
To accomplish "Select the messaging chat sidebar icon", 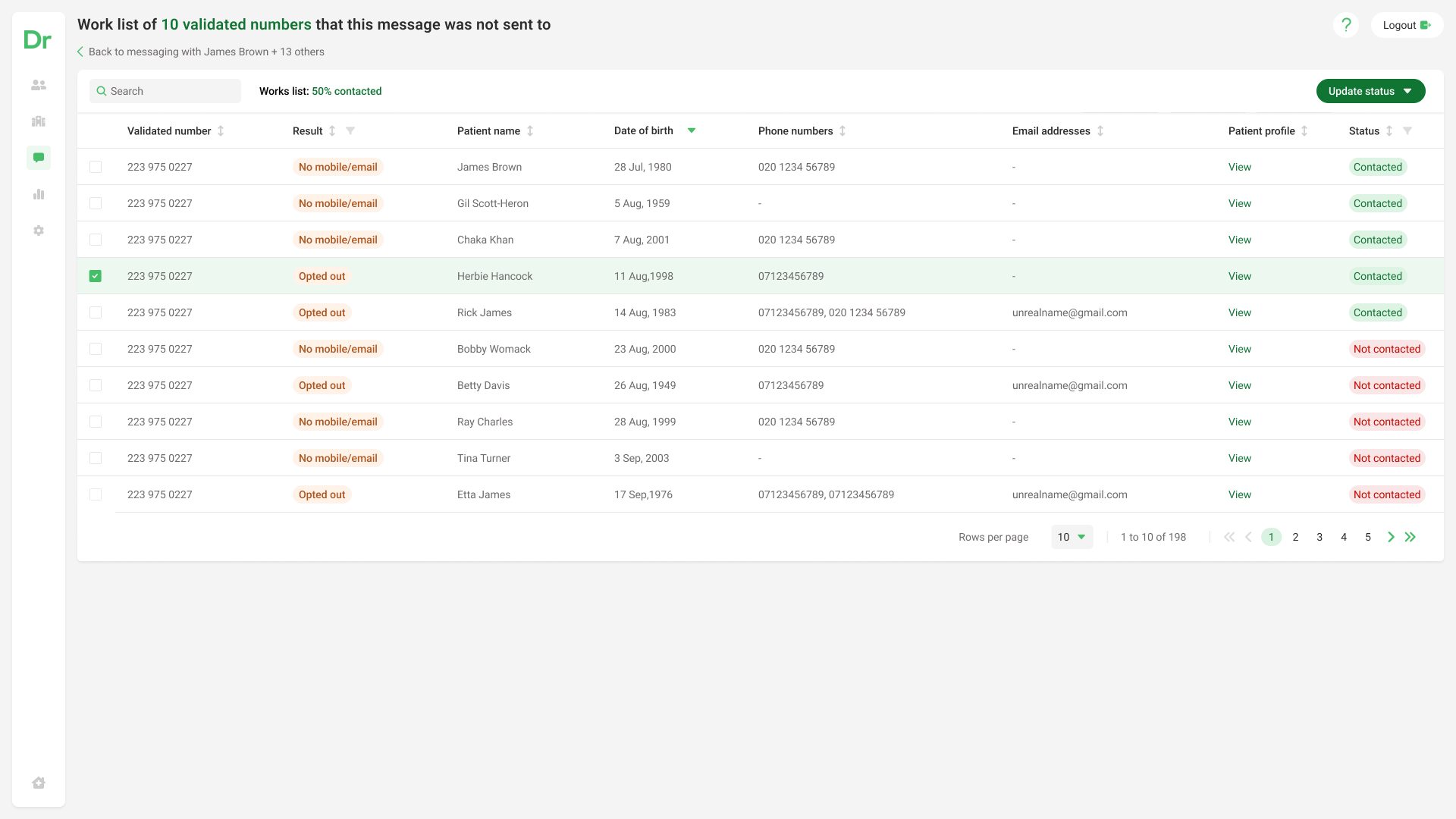I will pyautogui.click(x=39, y=158).
